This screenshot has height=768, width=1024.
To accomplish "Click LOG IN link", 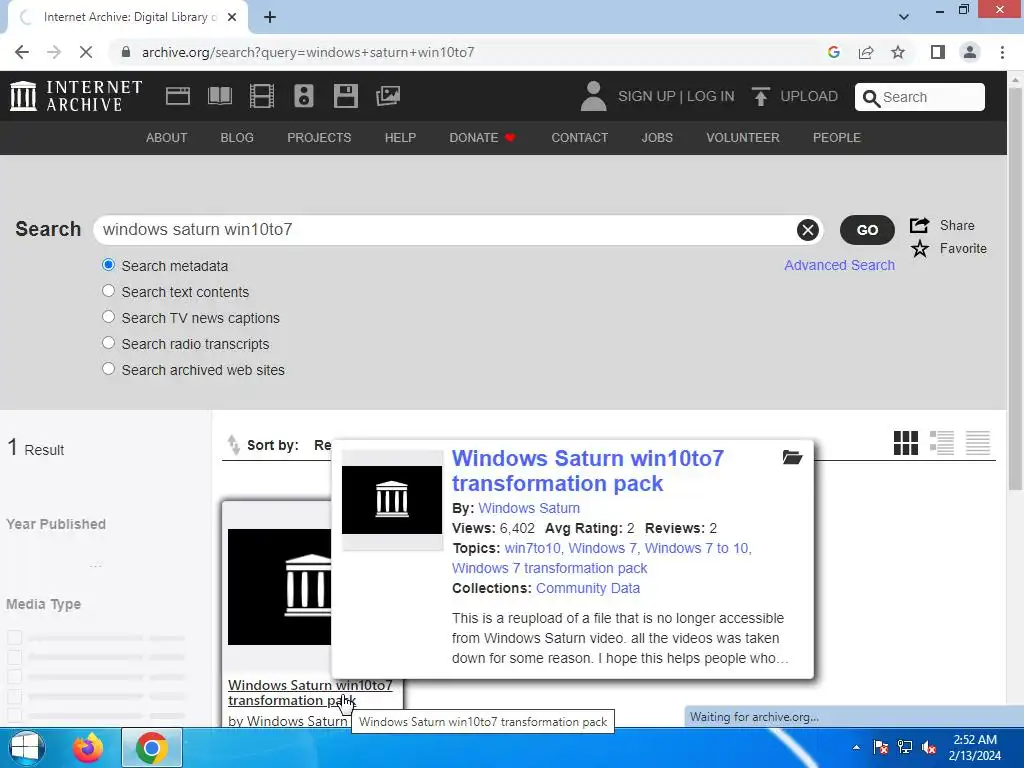I will click(x=711, y=96).
